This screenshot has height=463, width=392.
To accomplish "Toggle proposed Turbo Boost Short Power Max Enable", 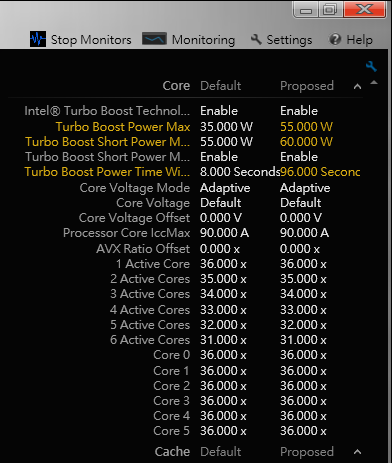I will click(x=299, y=157).
